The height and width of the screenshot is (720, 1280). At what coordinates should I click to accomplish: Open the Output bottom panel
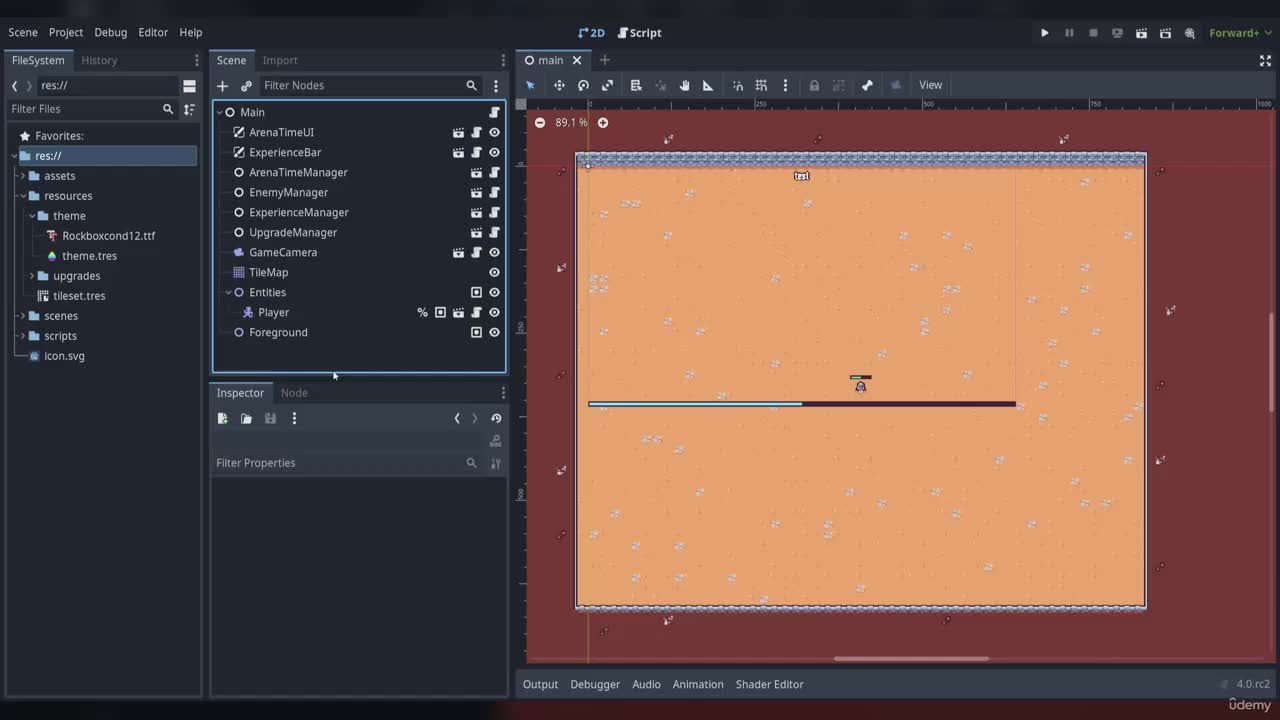(x=540, y=684)
